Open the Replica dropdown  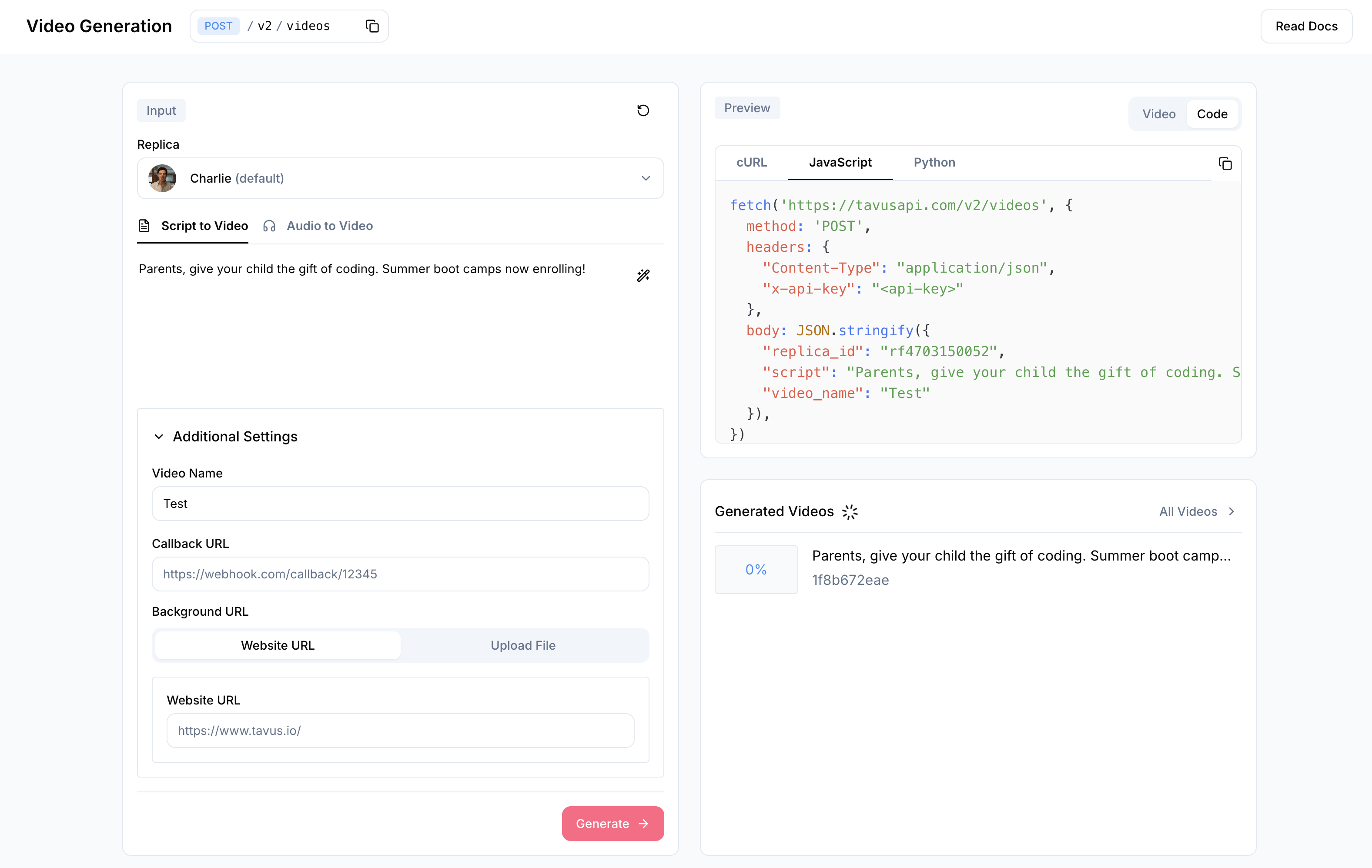[645, 178]
